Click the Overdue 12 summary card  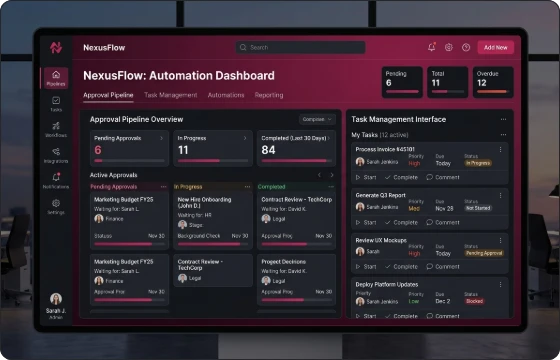[x=493, y=82]
